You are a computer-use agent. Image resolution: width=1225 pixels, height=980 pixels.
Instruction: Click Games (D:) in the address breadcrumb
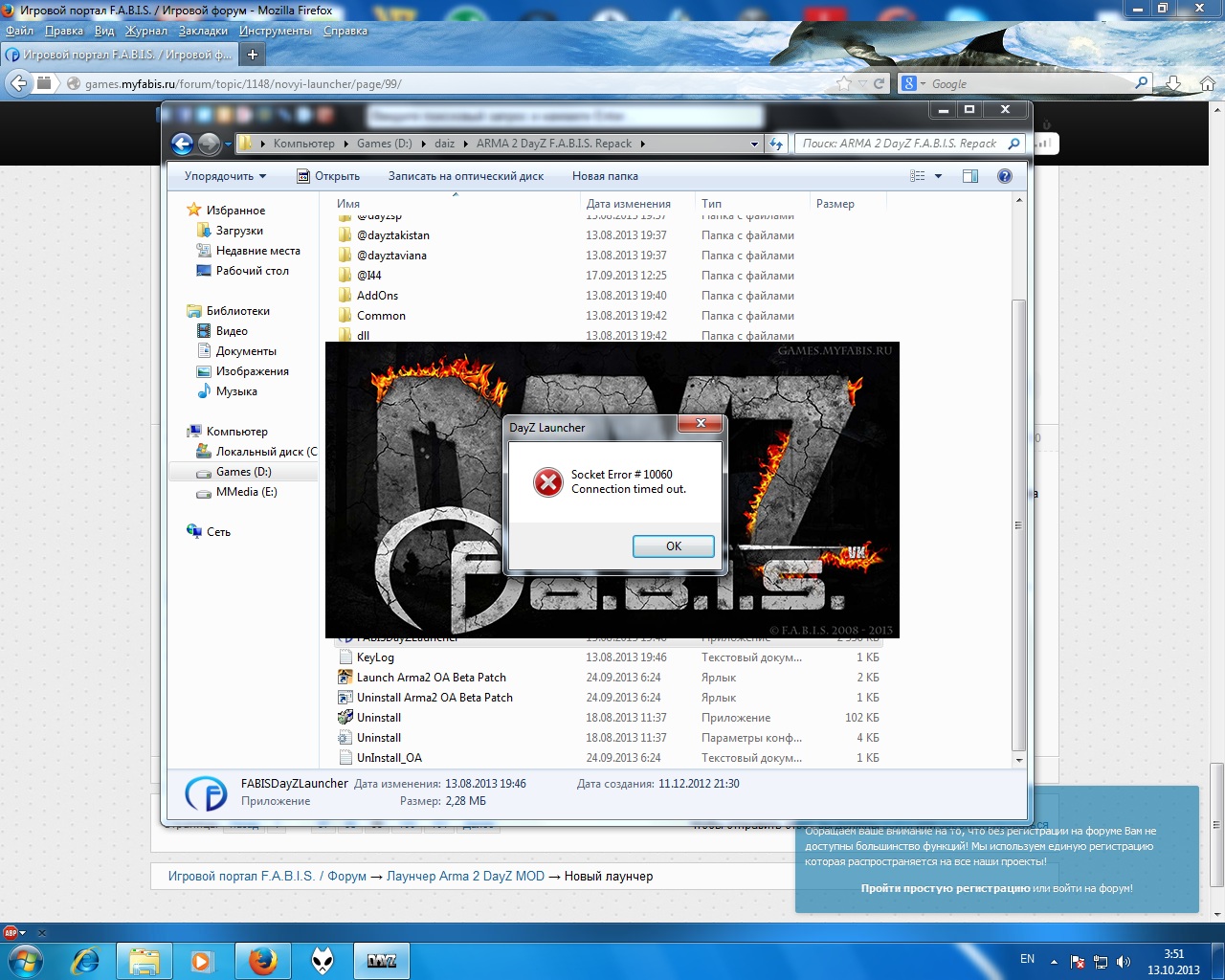[384, 144]
